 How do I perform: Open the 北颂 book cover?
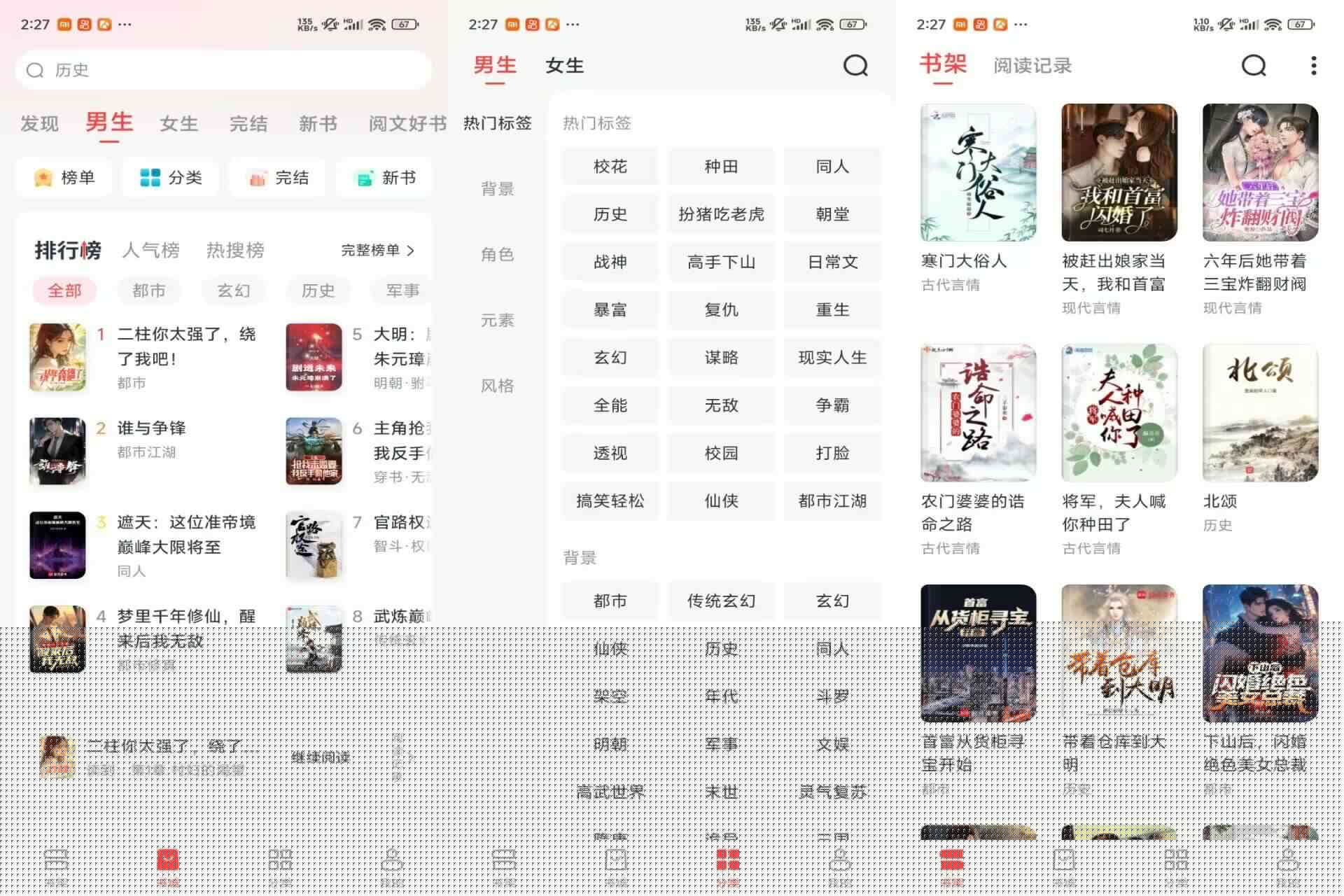pyautogui.click(x=1260, y=412)
